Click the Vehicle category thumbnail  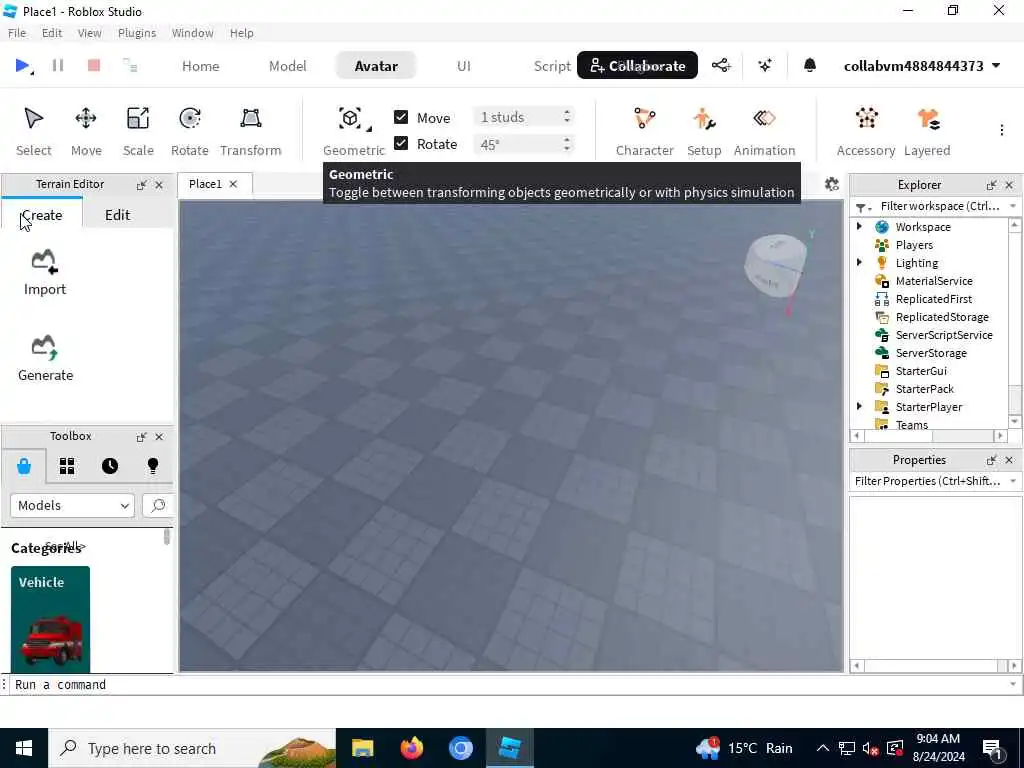pos(50,619)
